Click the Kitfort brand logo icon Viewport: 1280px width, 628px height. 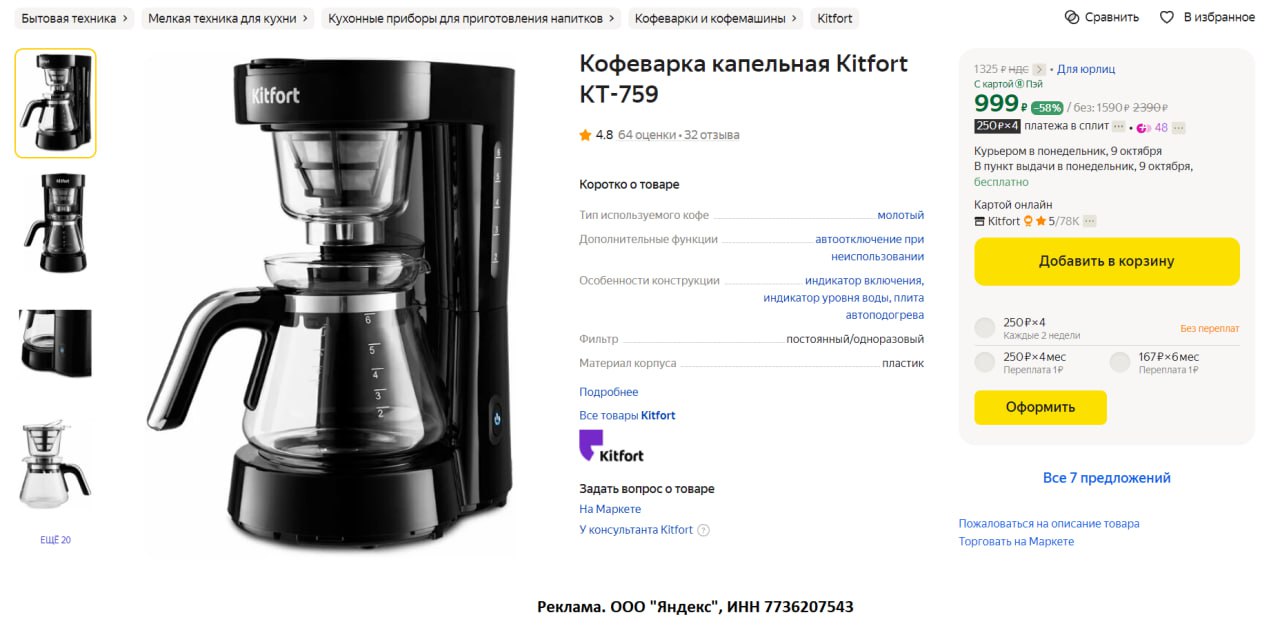tap(611, 446)
